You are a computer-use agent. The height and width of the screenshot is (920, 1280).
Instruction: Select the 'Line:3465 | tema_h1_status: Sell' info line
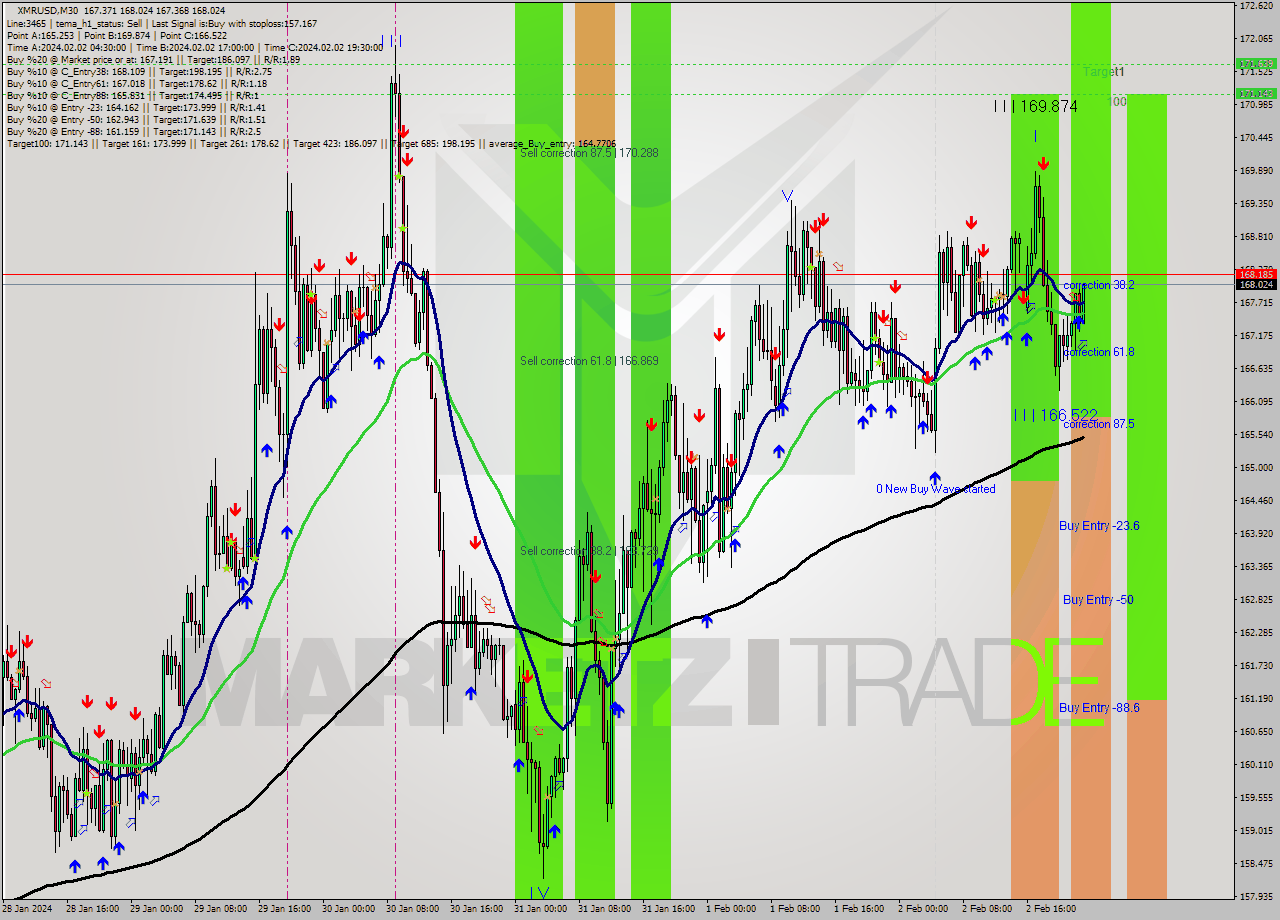tap(162, 23)
